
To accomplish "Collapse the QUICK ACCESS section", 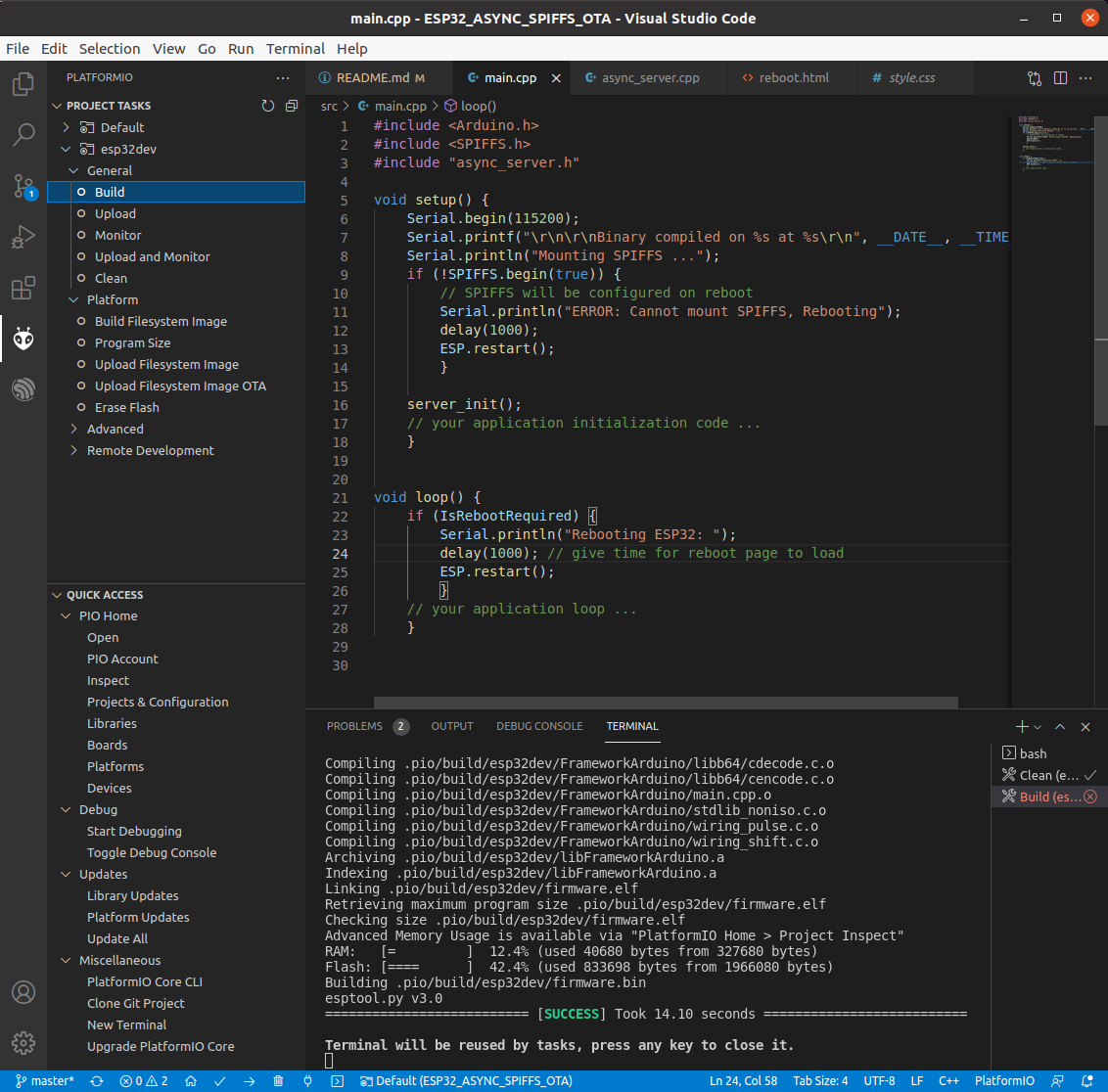I will coord(57,595).
